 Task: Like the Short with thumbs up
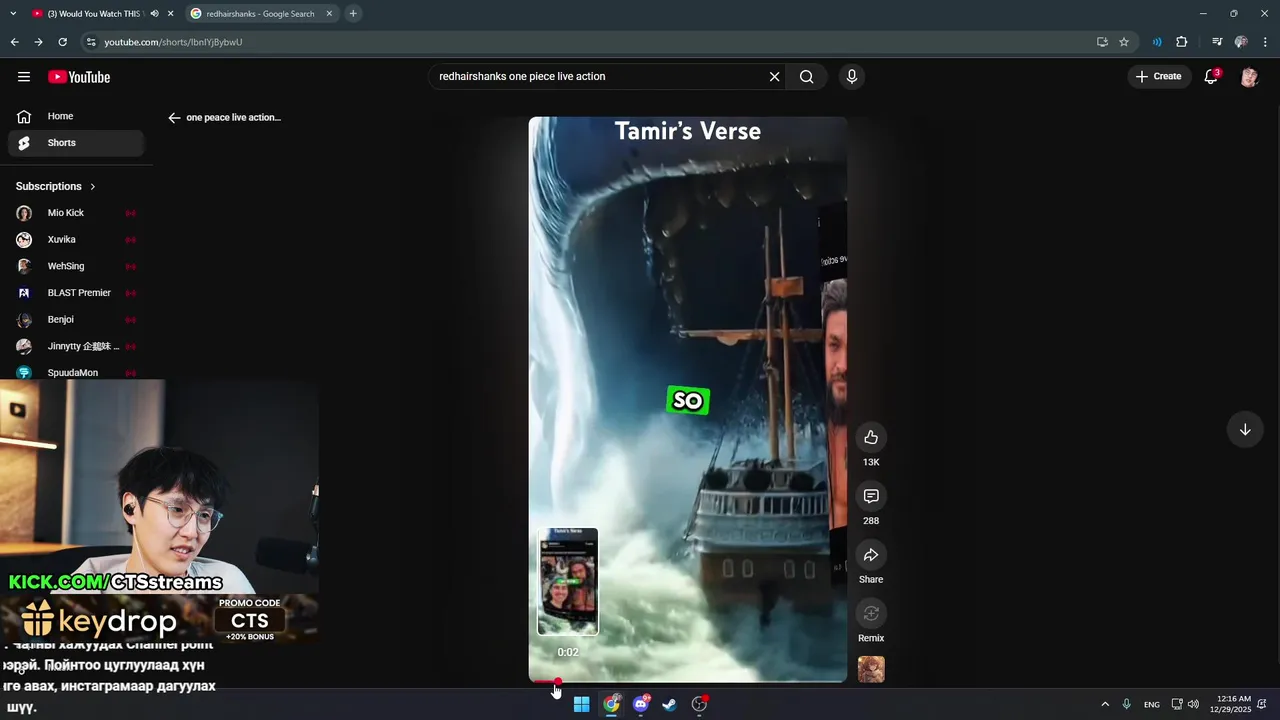click(871, 437)
